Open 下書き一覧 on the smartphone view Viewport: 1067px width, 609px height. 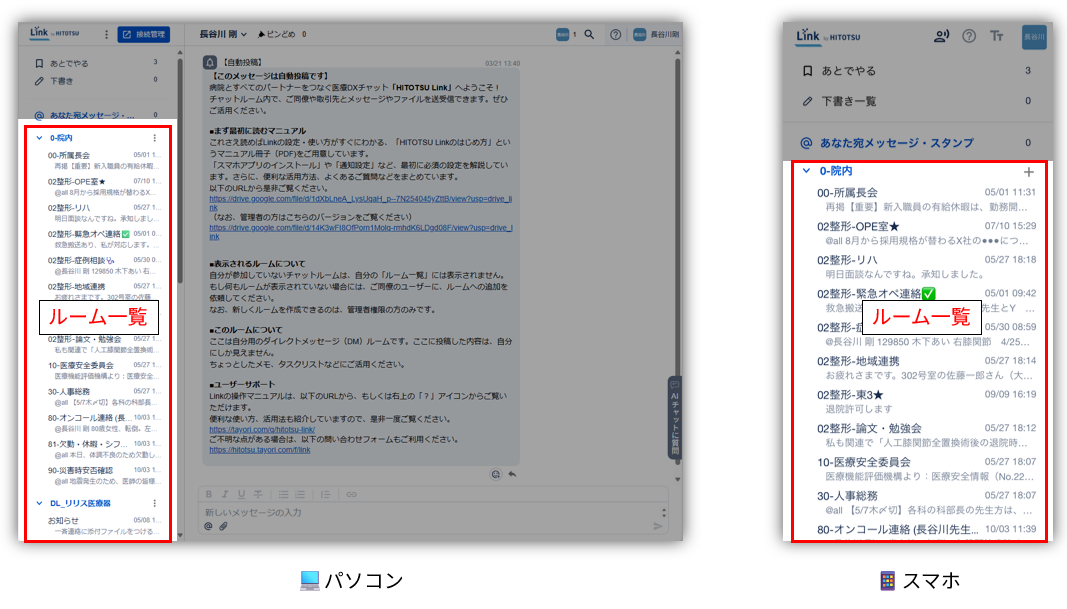(848, 101)
